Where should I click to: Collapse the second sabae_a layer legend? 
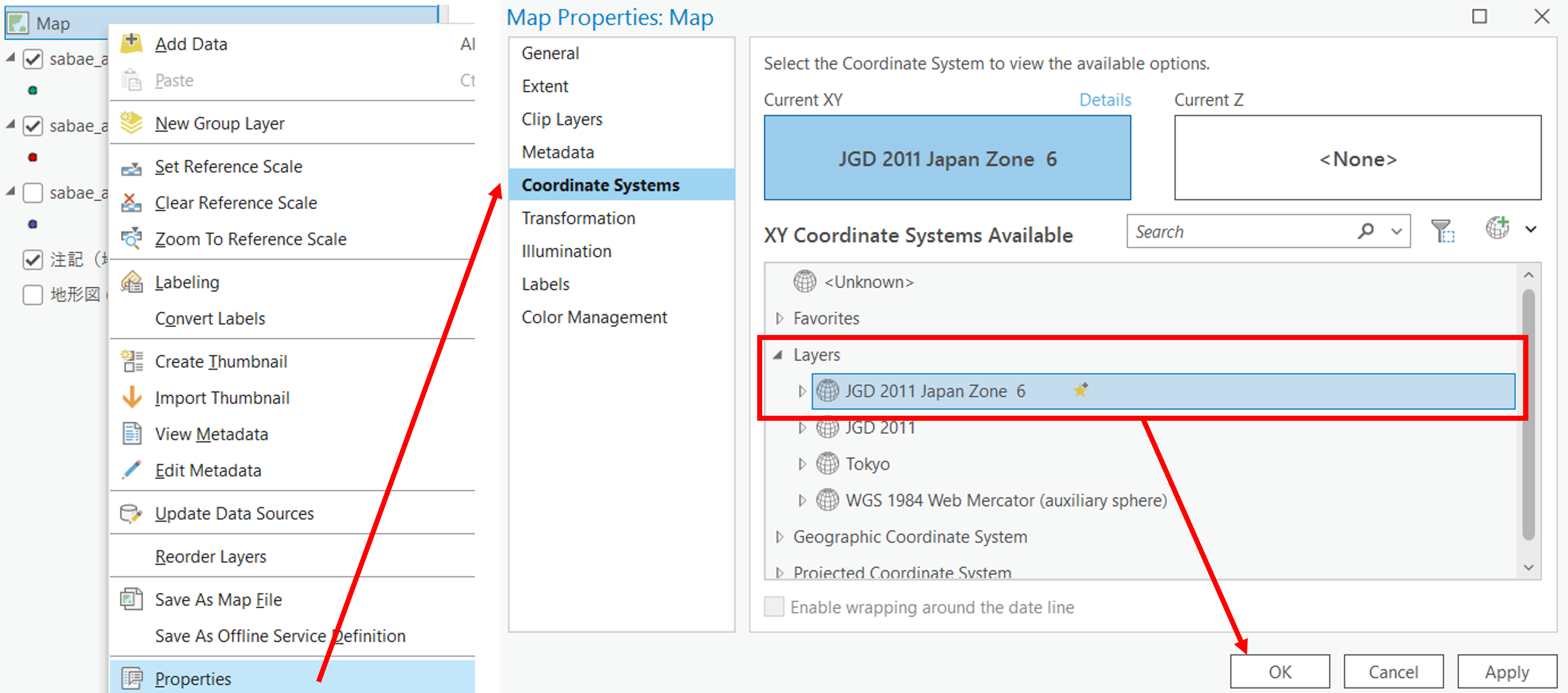tap(10, 124)
